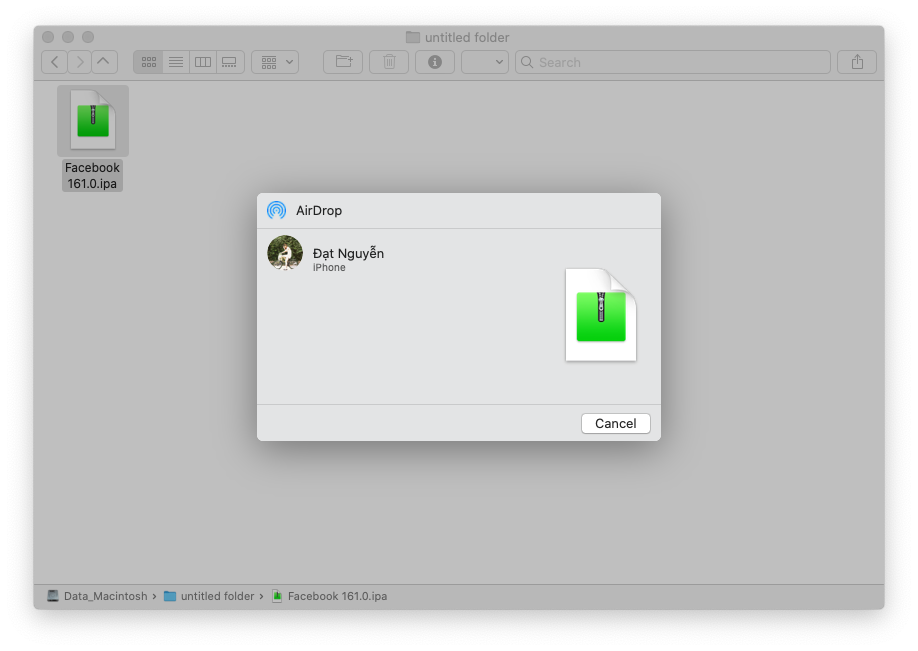Switch to list view
This screenshot has width=918, height=651.
click(176, 62)
